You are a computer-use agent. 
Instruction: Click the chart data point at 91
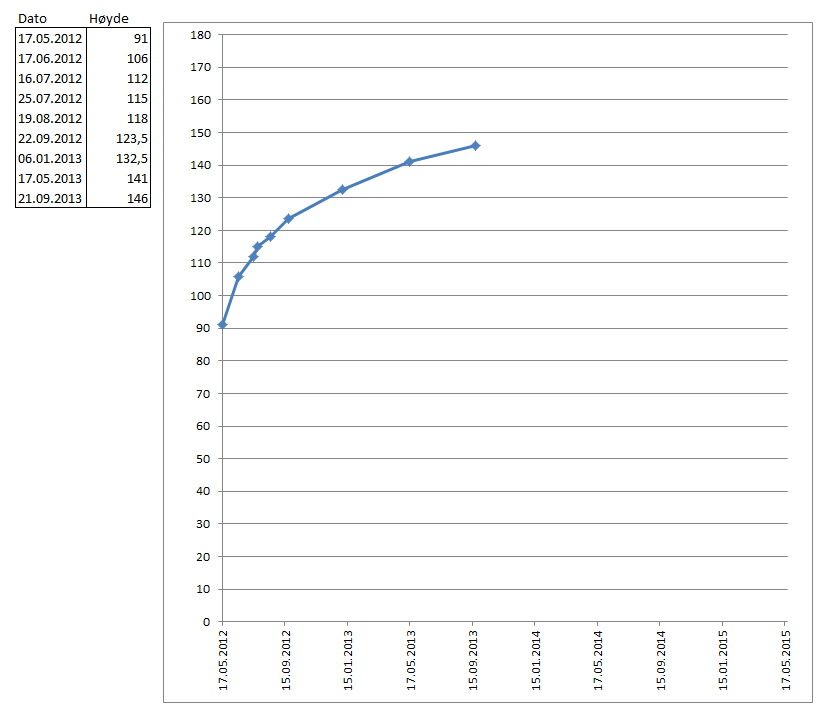coord(223,325)
